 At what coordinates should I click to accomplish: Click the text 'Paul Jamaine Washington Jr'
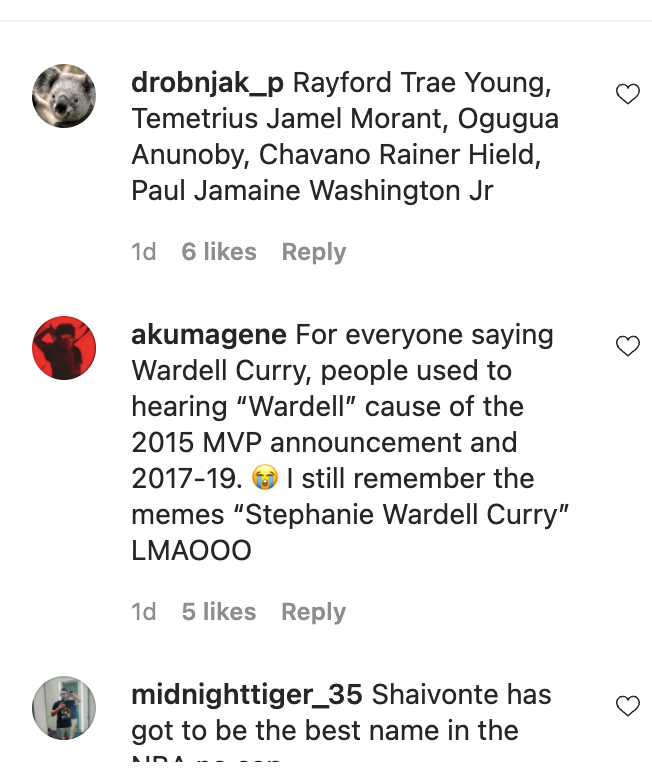[312, 191]
